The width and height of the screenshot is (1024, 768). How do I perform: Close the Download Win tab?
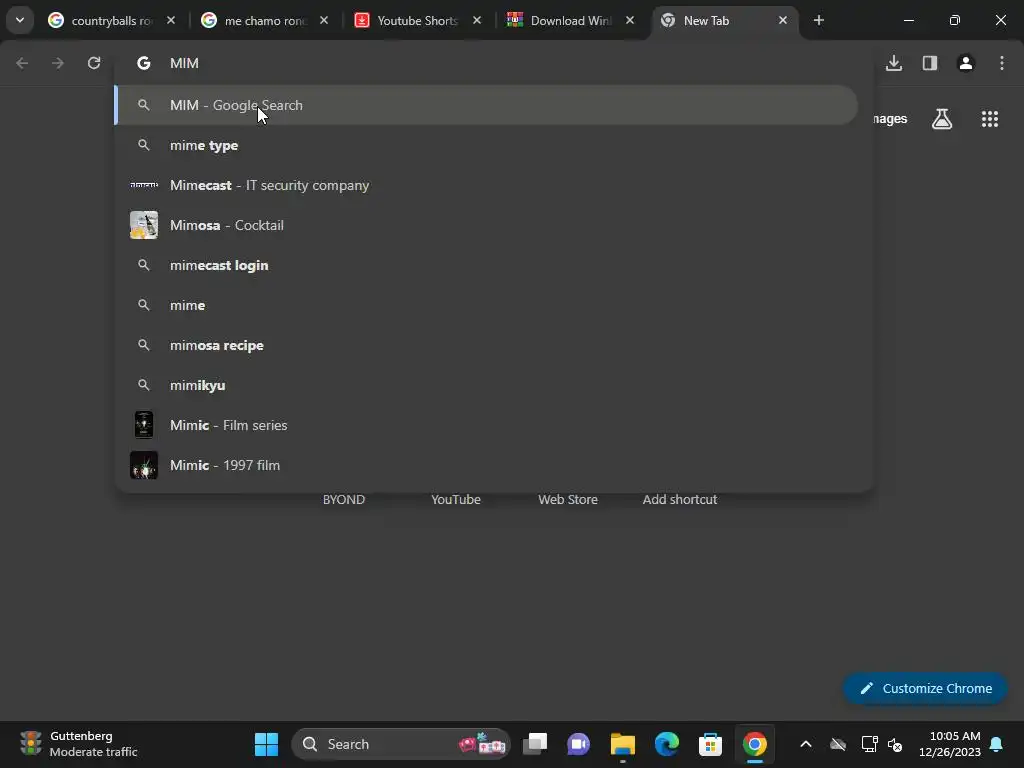tap(630, 20)
